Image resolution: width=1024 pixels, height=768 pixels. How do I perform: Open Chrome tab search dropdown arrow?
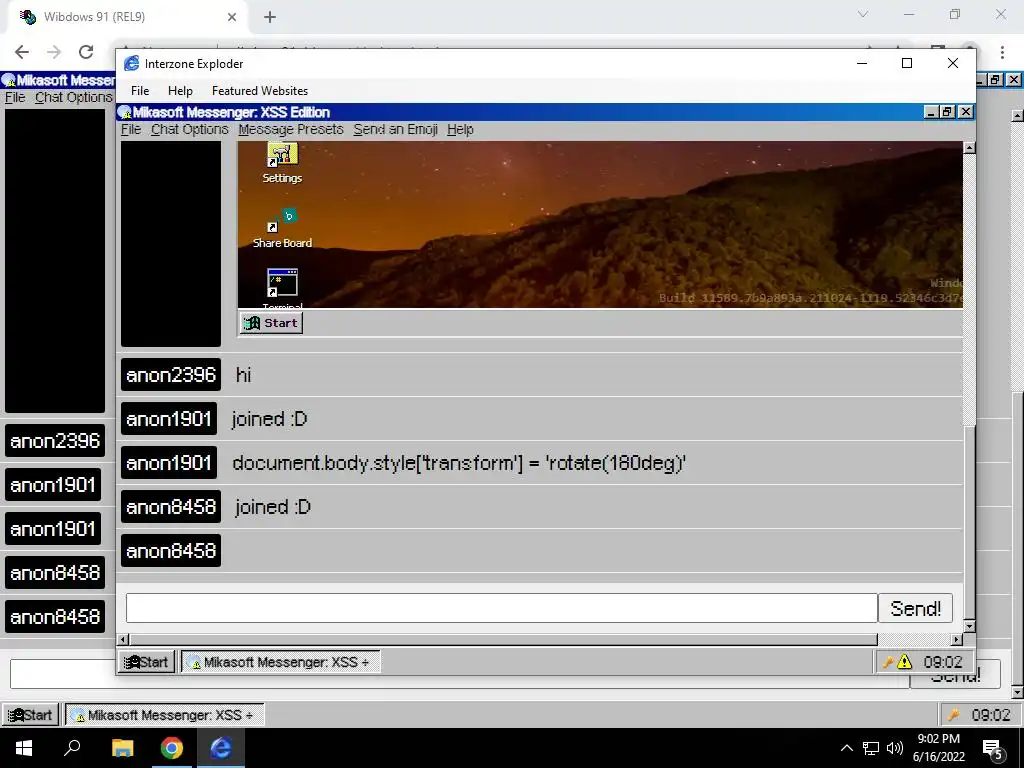863,14
